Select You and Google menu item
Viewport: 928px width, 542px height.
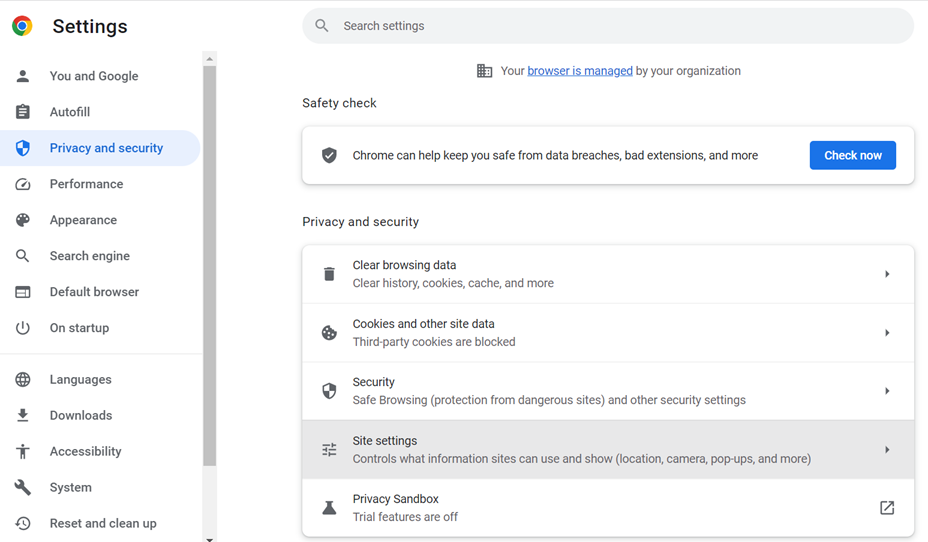94,76
